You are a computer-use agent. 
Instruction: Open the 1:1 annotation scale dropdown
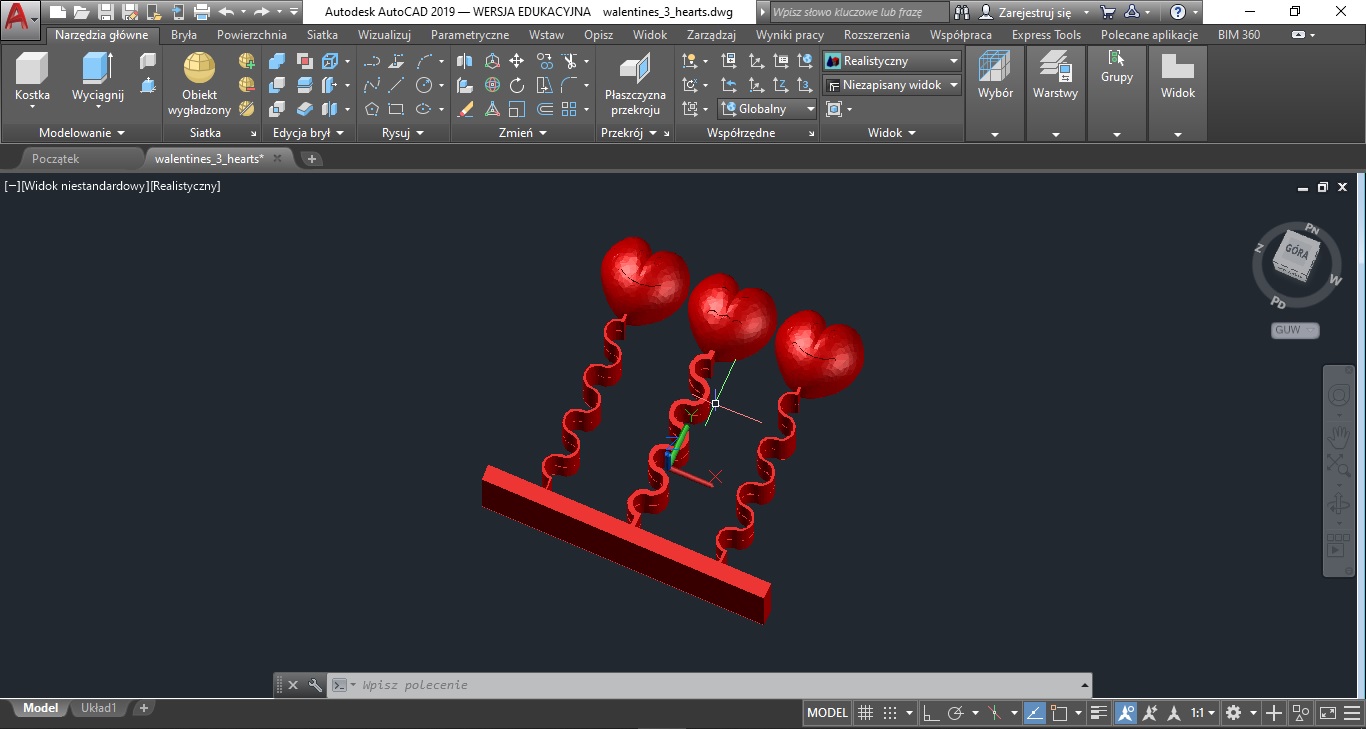coord(1203,713)
